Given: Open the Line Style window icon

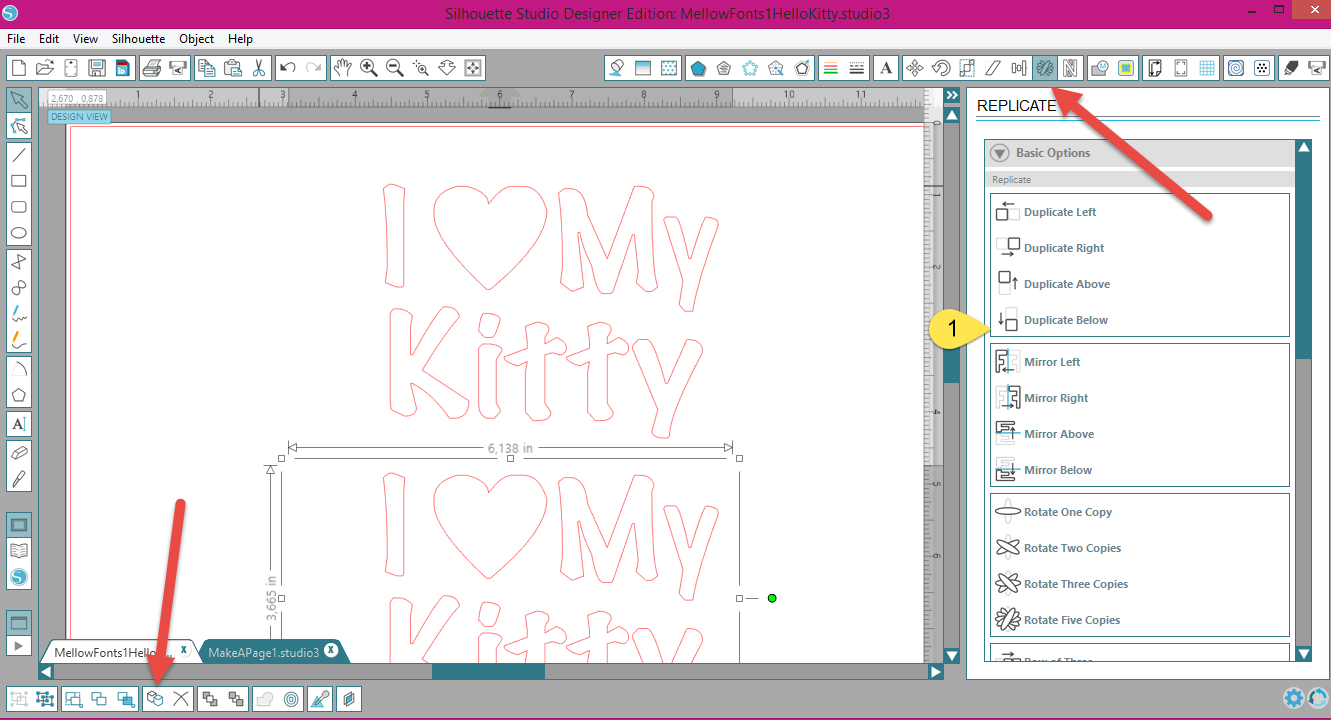Looking at the screenshot, I should (856, 68).
